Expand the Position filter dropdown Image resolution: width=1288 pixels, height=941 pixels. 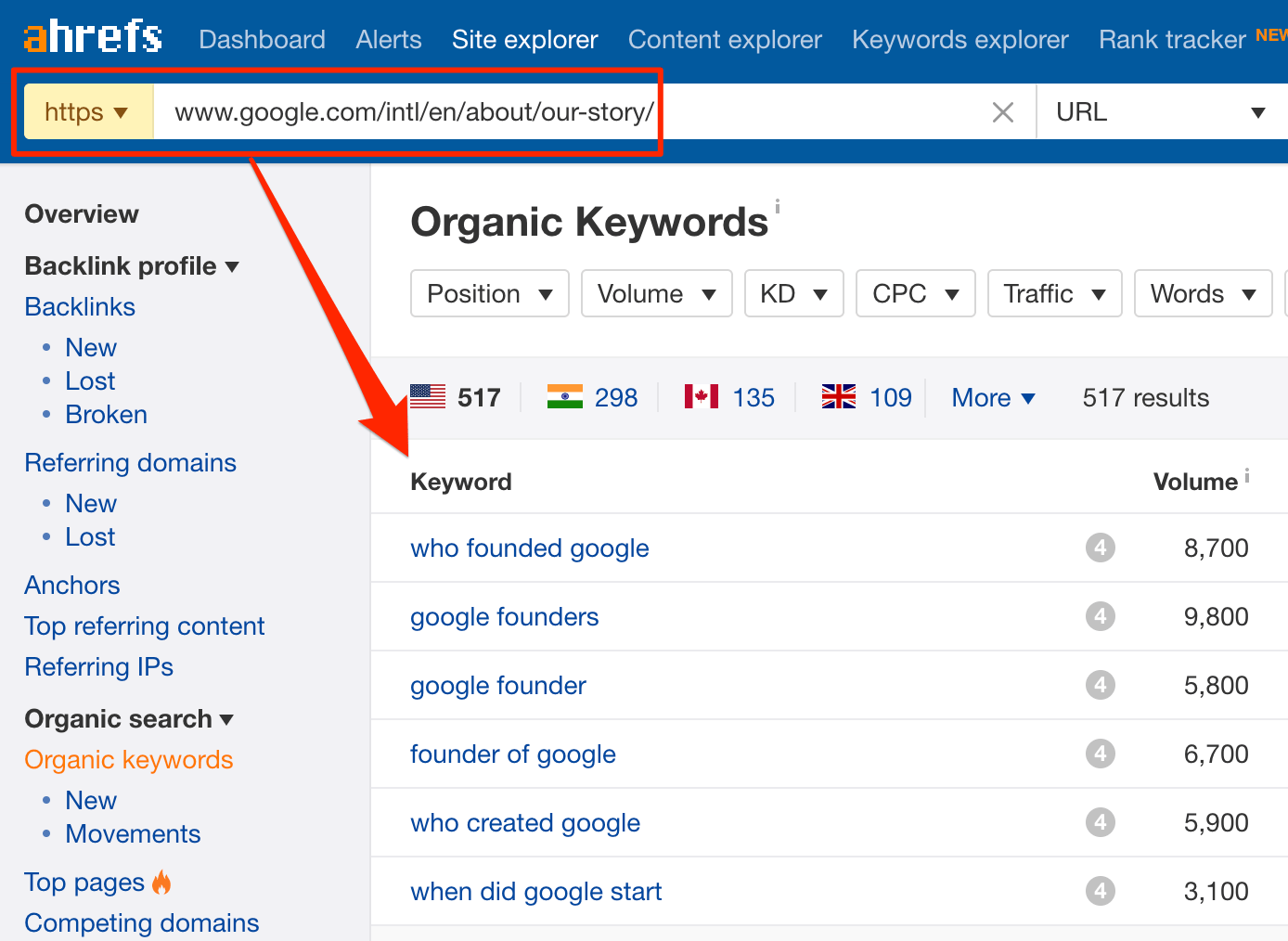(489, 294)
